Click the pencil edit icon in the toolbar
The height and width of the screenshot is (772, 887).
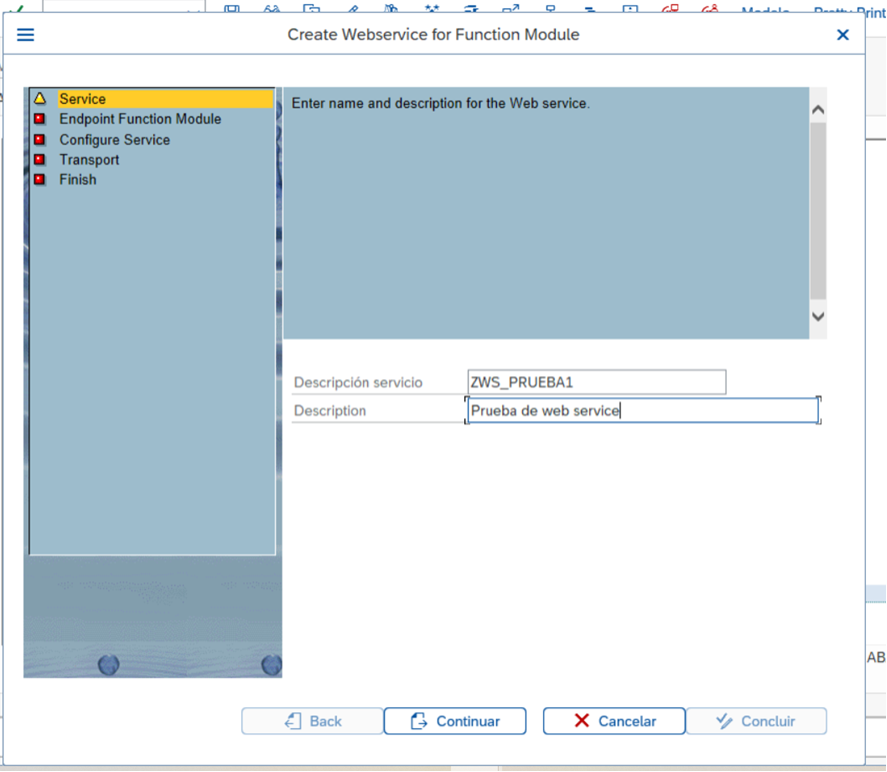point(352,9)
